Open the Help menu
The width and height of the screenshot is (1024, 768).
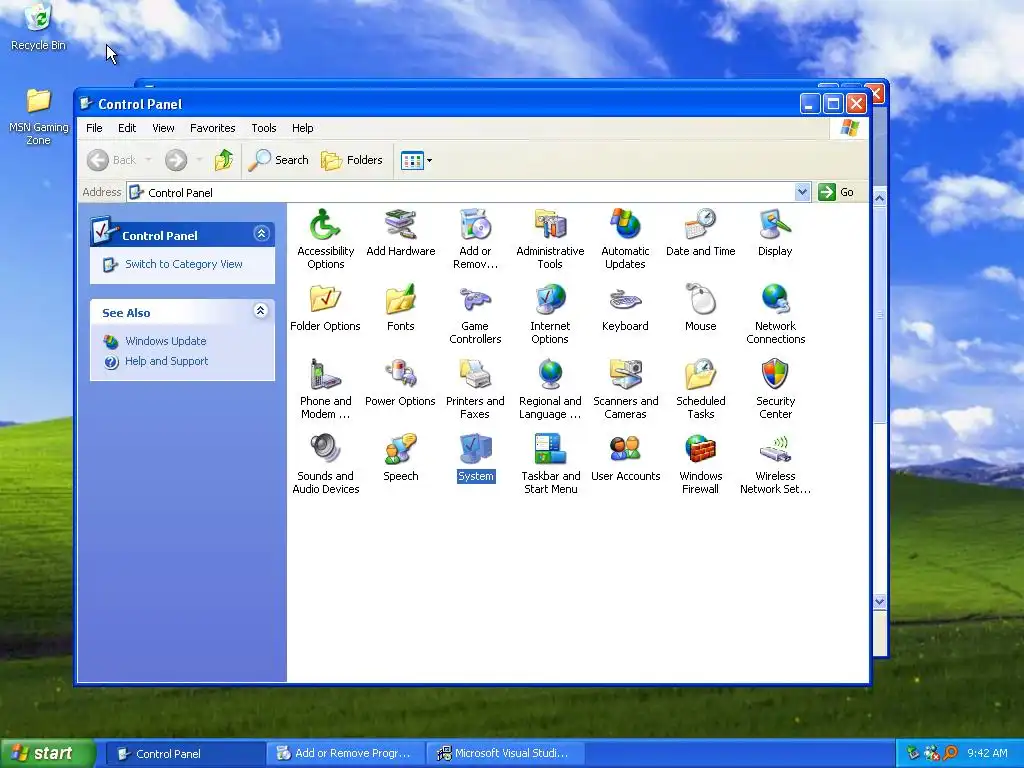[x=302, y=128]
